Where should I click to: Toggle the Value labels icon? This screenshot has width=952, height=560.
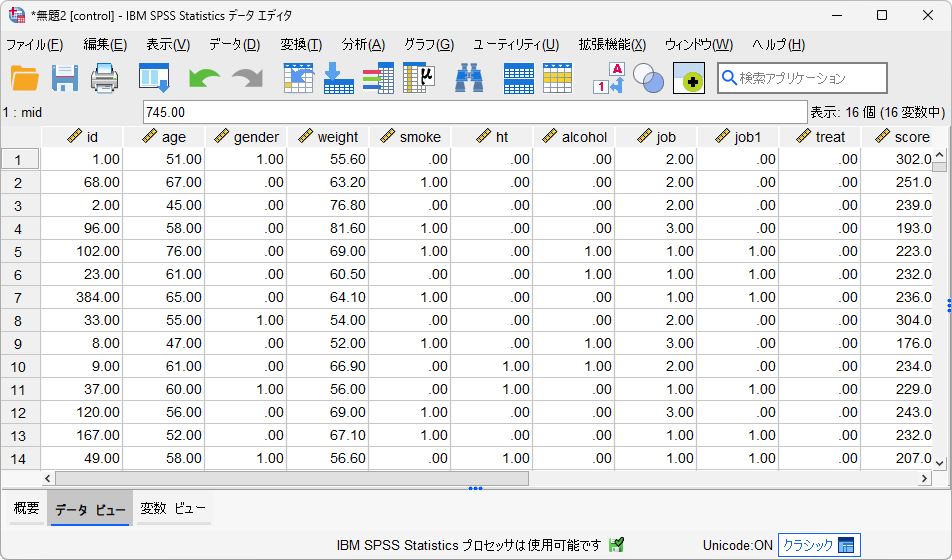[608, 78]
